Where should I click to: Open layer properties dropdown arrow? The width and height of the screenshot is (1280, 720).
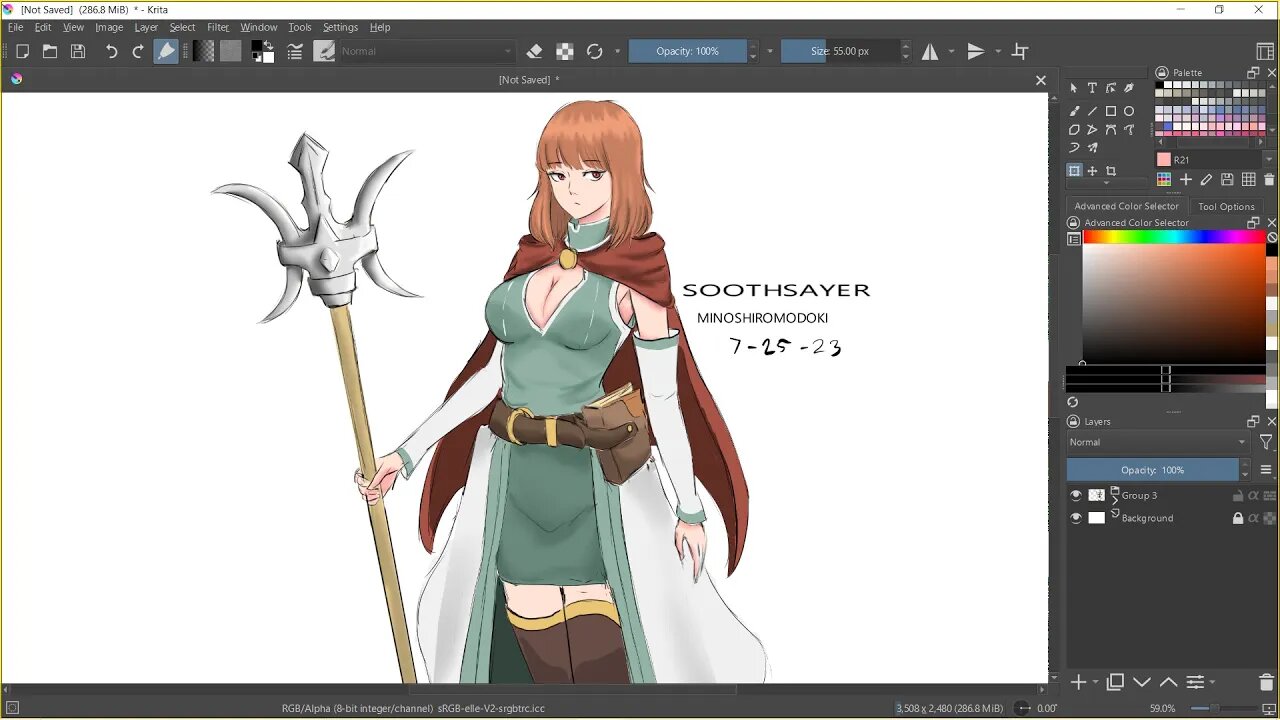(x=1212, y=682)
